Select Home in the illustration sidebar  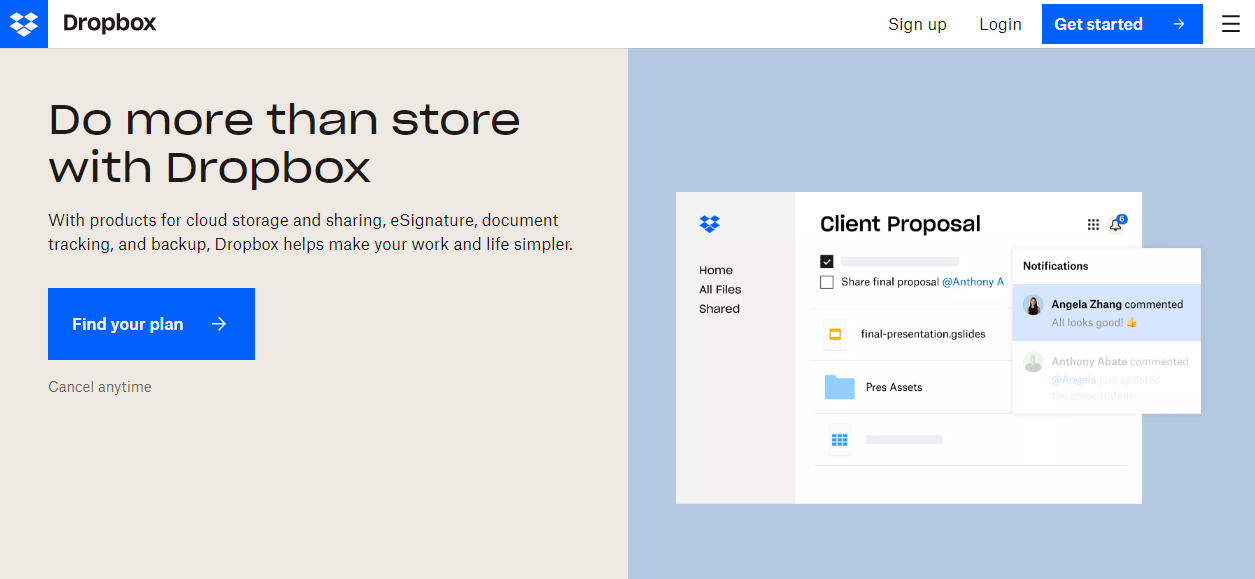716,270
